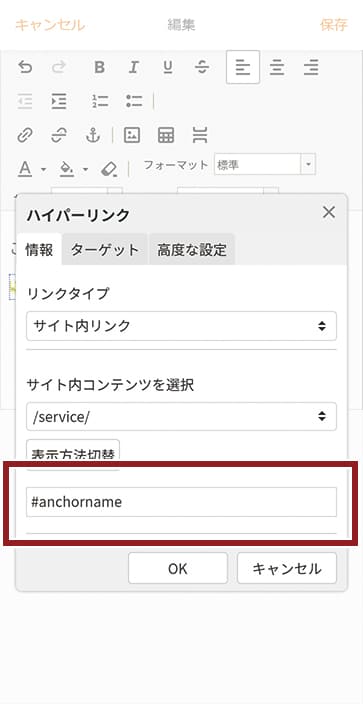The height and width of the screenshot is (704, 363).
Task: Click 保存 at the top right
Action: (334, 25)
